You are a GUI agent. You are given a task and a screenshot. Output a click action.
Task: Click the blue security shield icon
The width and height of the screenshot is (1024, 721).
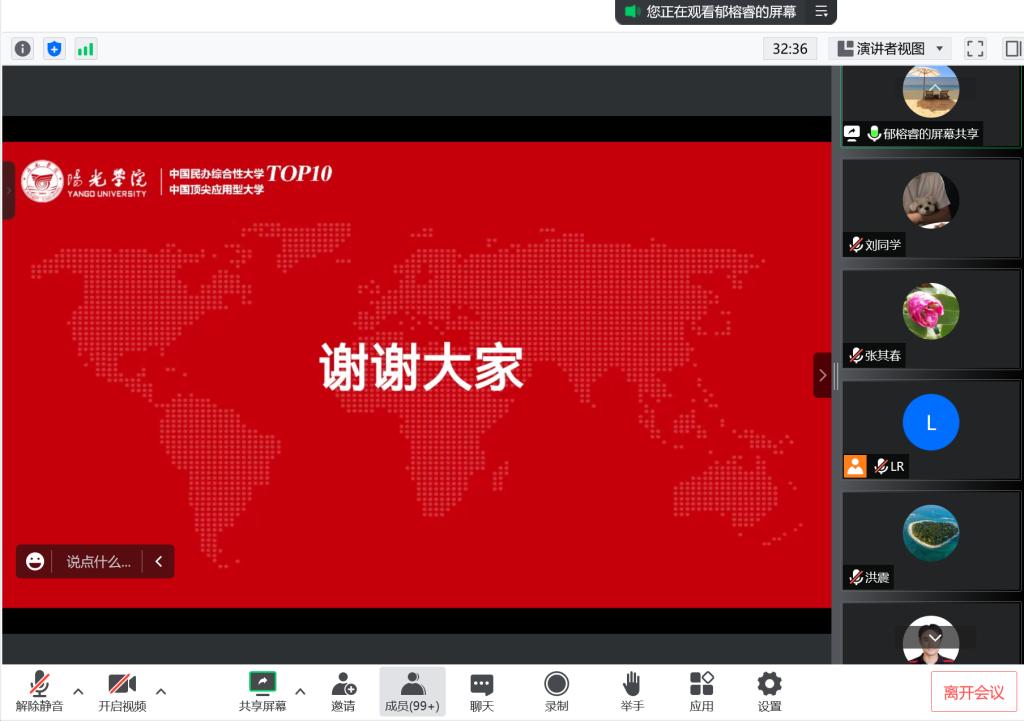tap(54, 48)
